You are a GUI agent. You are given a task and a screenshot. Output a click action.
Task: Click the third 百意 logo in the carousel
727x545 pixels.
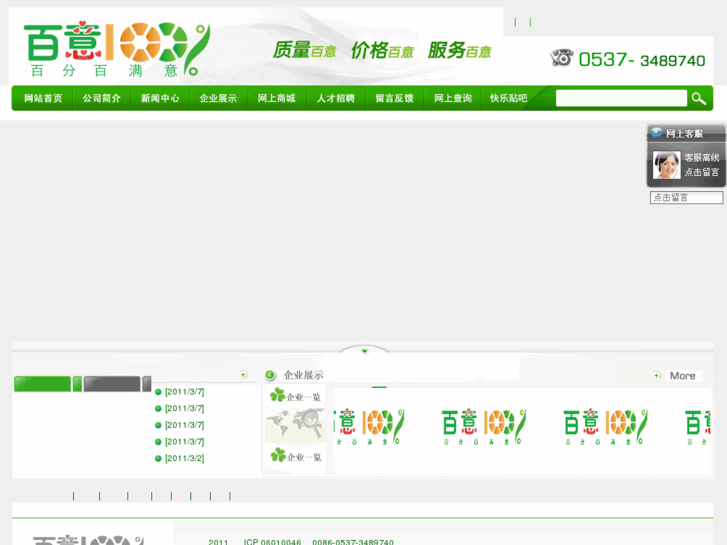click(x=605, y=427)
